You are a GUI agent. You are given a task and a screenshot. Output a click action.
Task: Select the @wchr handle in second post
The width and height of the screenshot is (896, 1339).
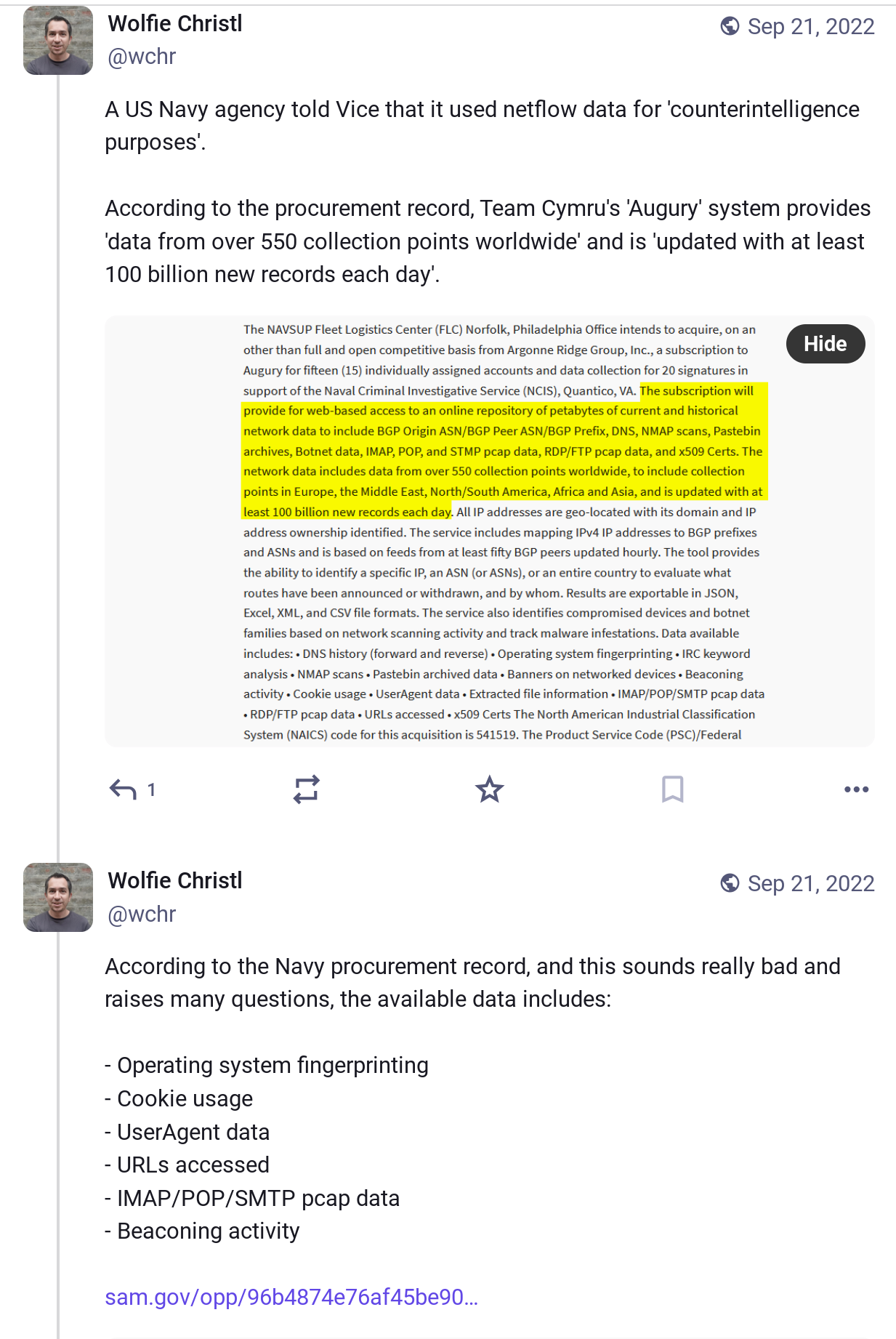click(x=142, y=914)
